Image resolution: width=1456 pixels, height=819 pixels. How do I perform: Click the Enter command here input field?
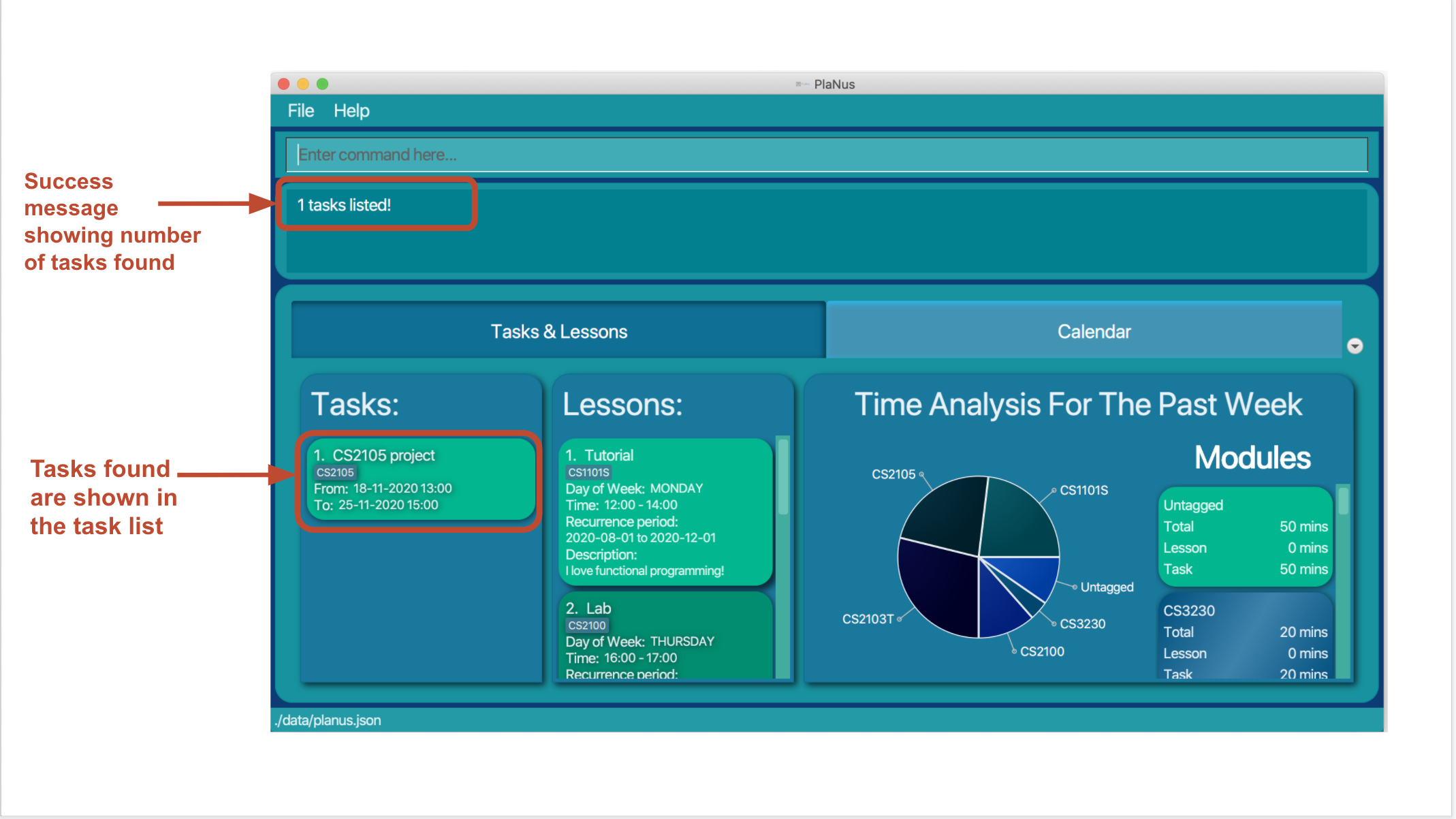pos(826,155)
